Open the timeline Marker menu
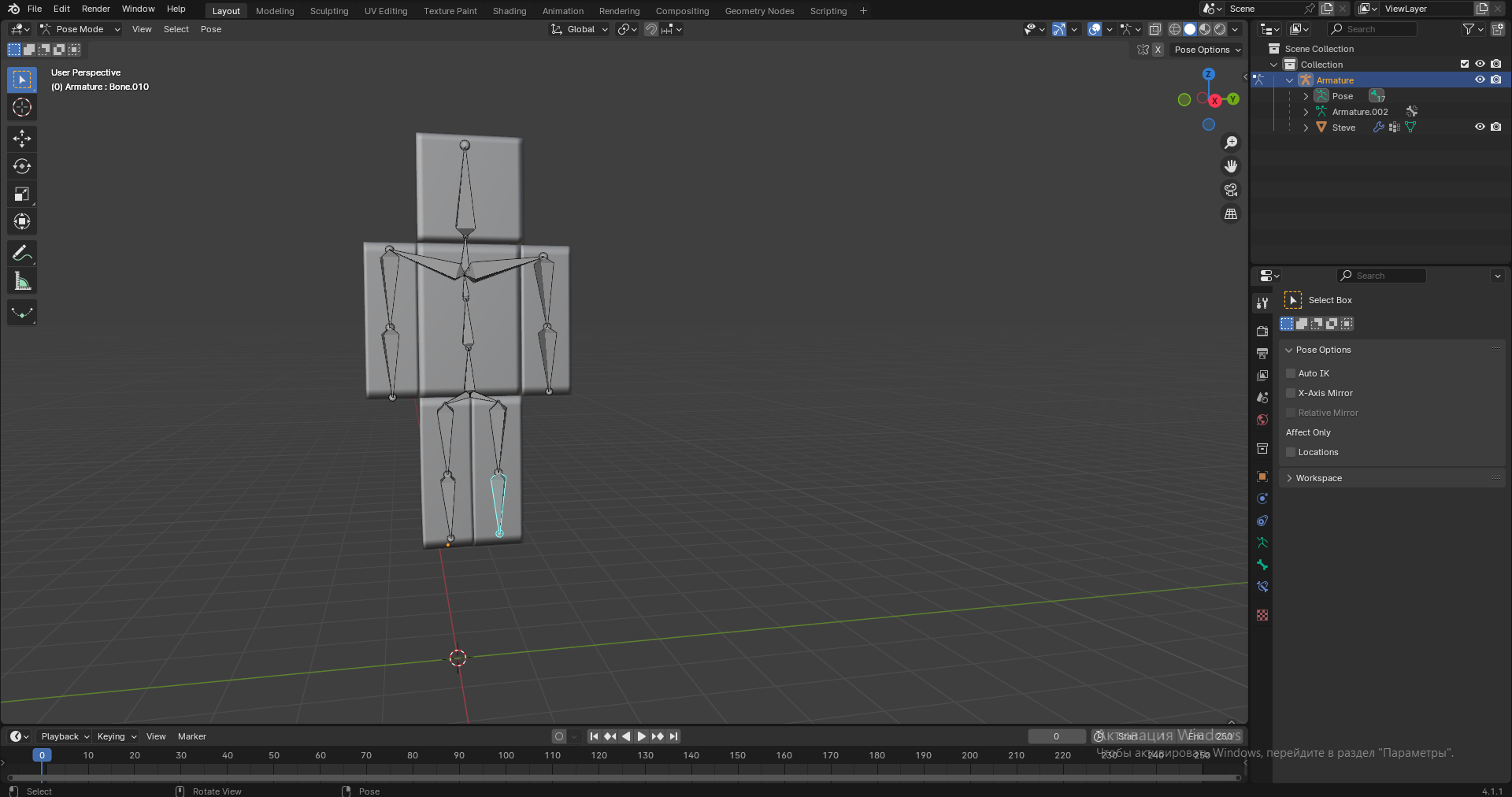This screenshot has height=797, width=1512. click(192, 736)
